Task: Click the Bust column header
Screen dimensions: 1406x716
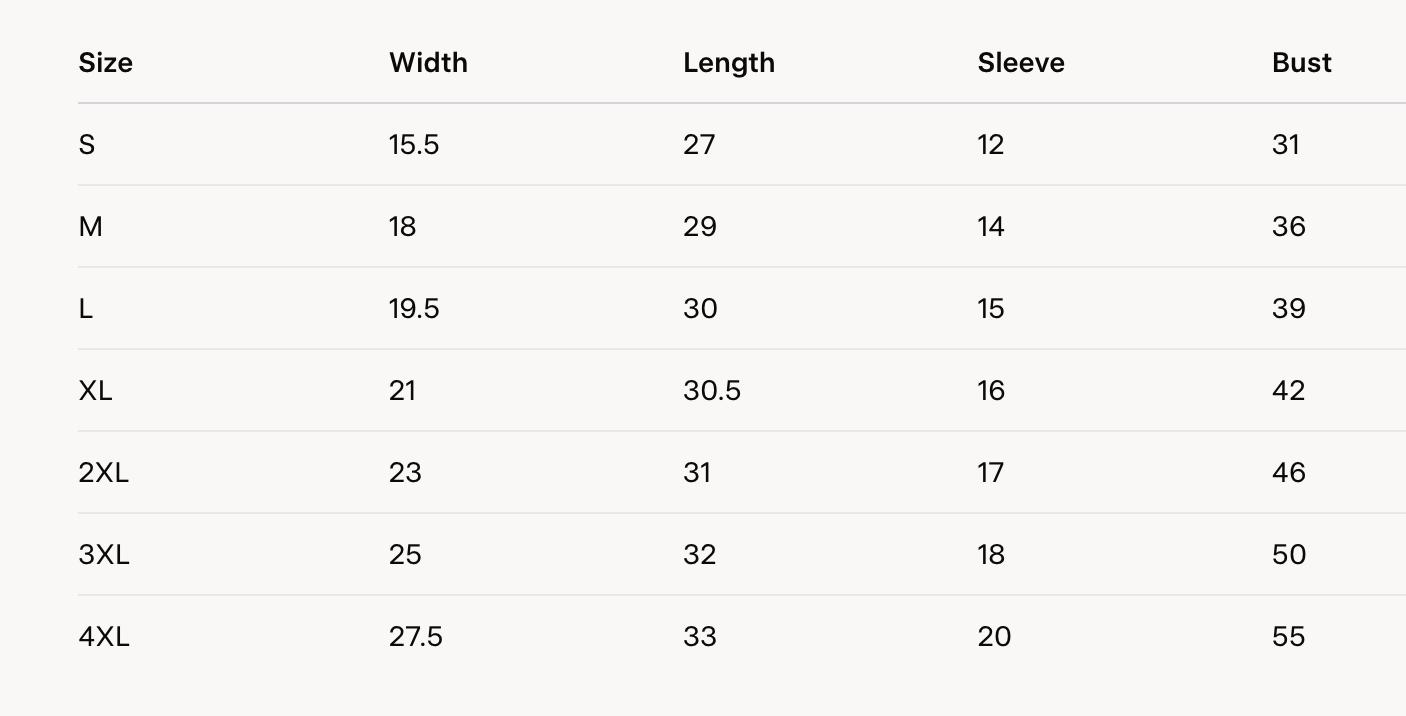Action: 1301,63
